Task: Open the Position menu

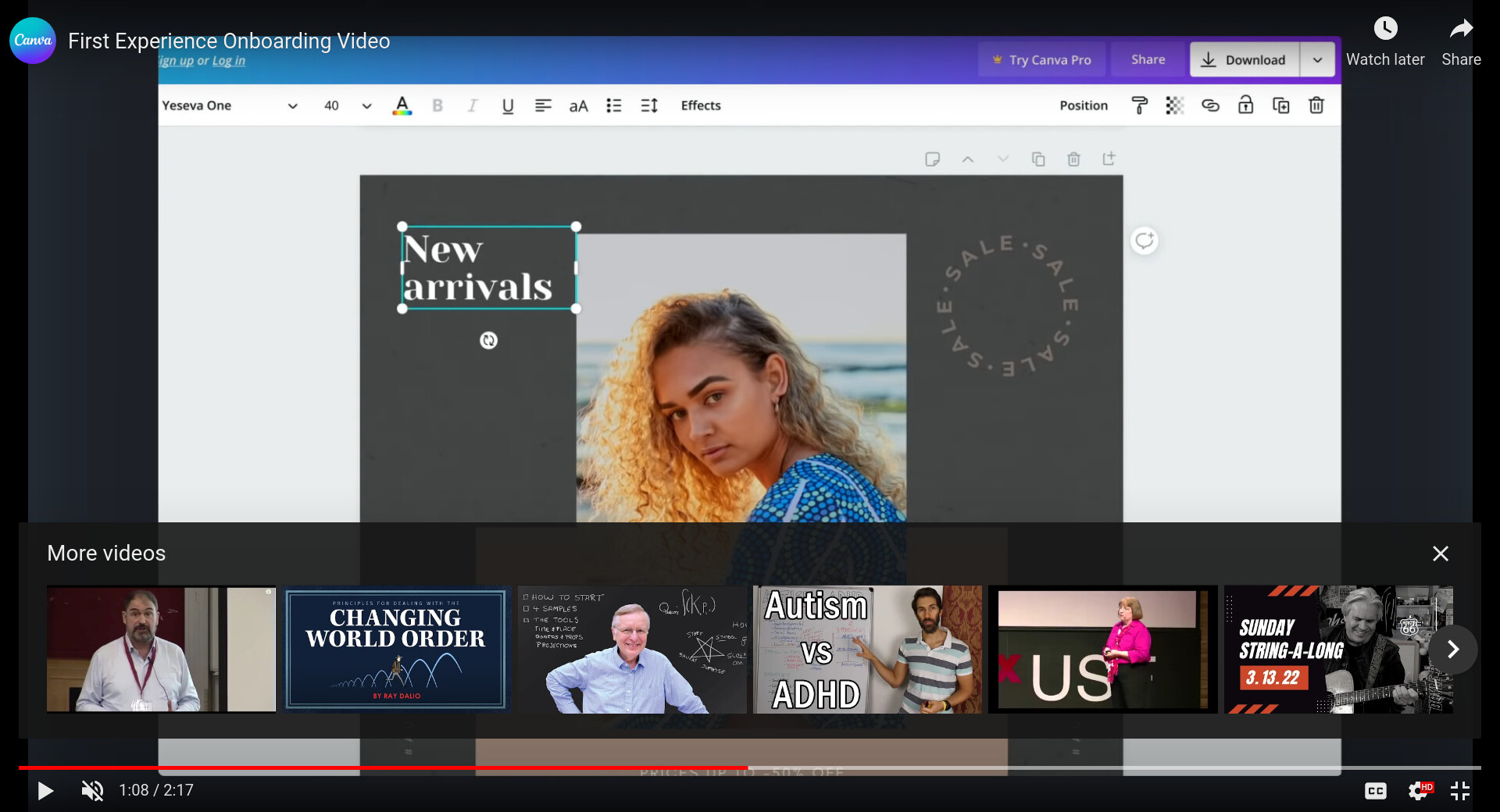Action: click(1083, 105)
